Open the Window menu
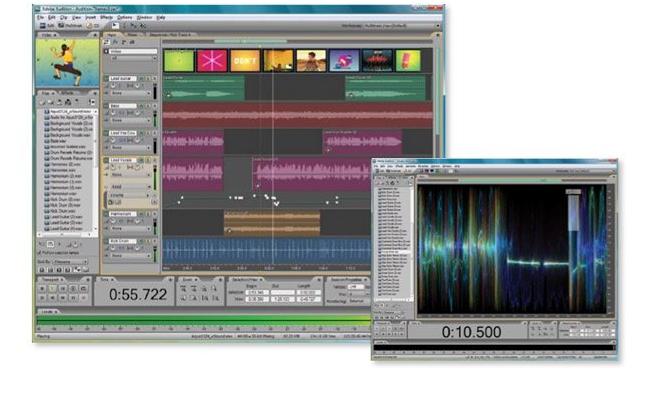The width and height of the screenshot is (654, 400). tap(144, 18)
